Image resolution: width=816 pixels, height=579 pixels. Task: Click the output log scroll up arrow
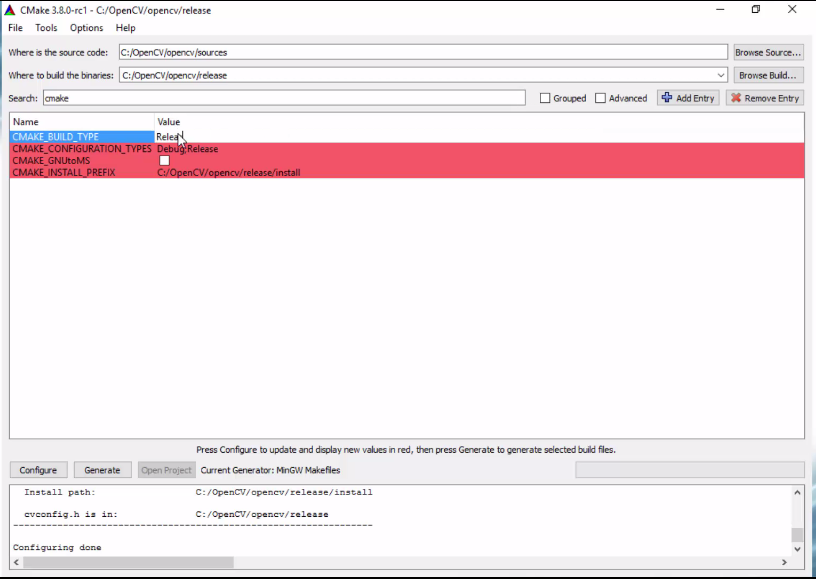[x=797, y=492]
